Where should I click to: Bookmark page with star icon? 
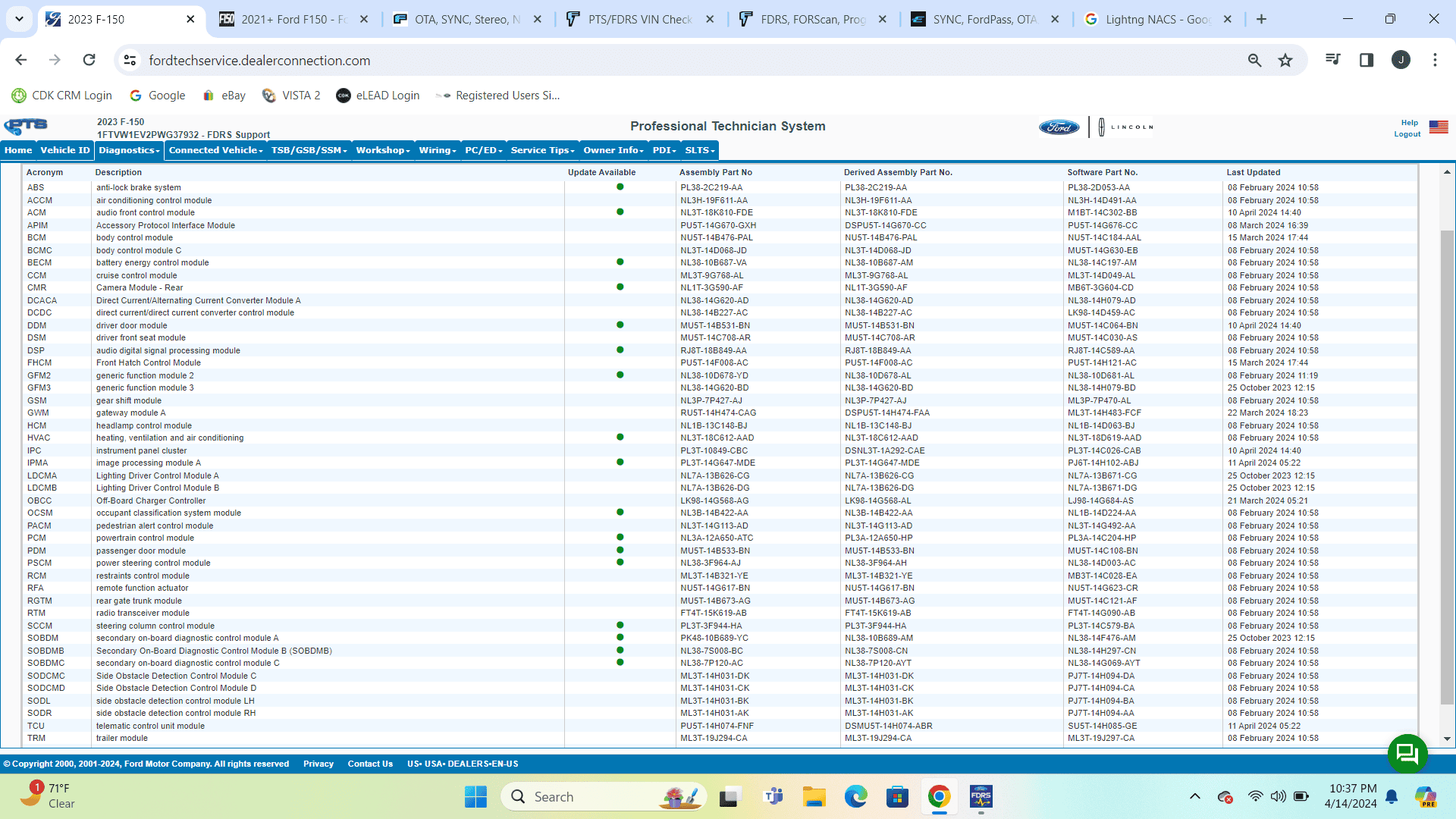click(1285, 61)
